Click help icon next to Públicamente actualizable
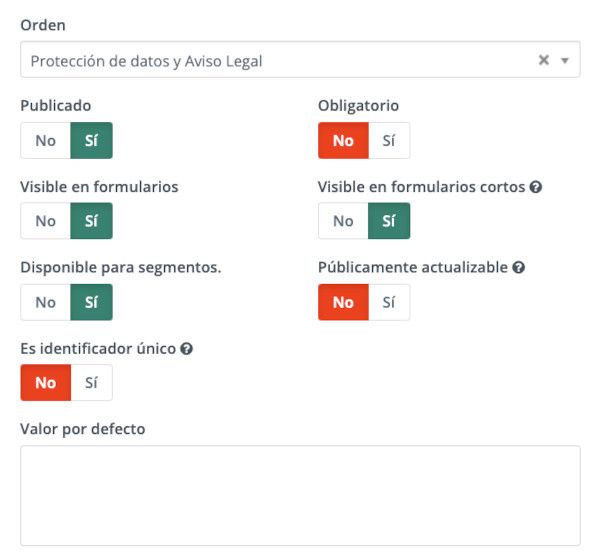600x560 pixels. (x=518, y=267)
